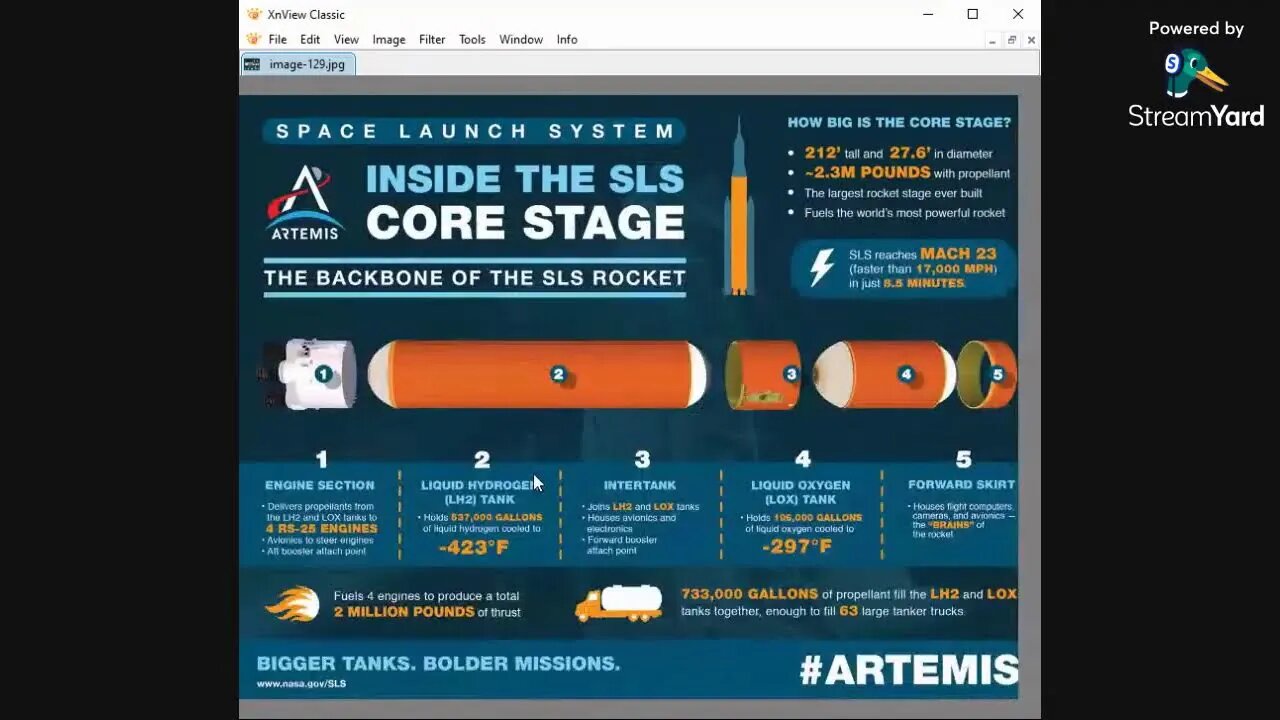Click 'THE BACKBONE OF THE SLS ROCKET' text
Image resolution: width=1280 pixels, height=720 pixels.
tap(475, 278)
